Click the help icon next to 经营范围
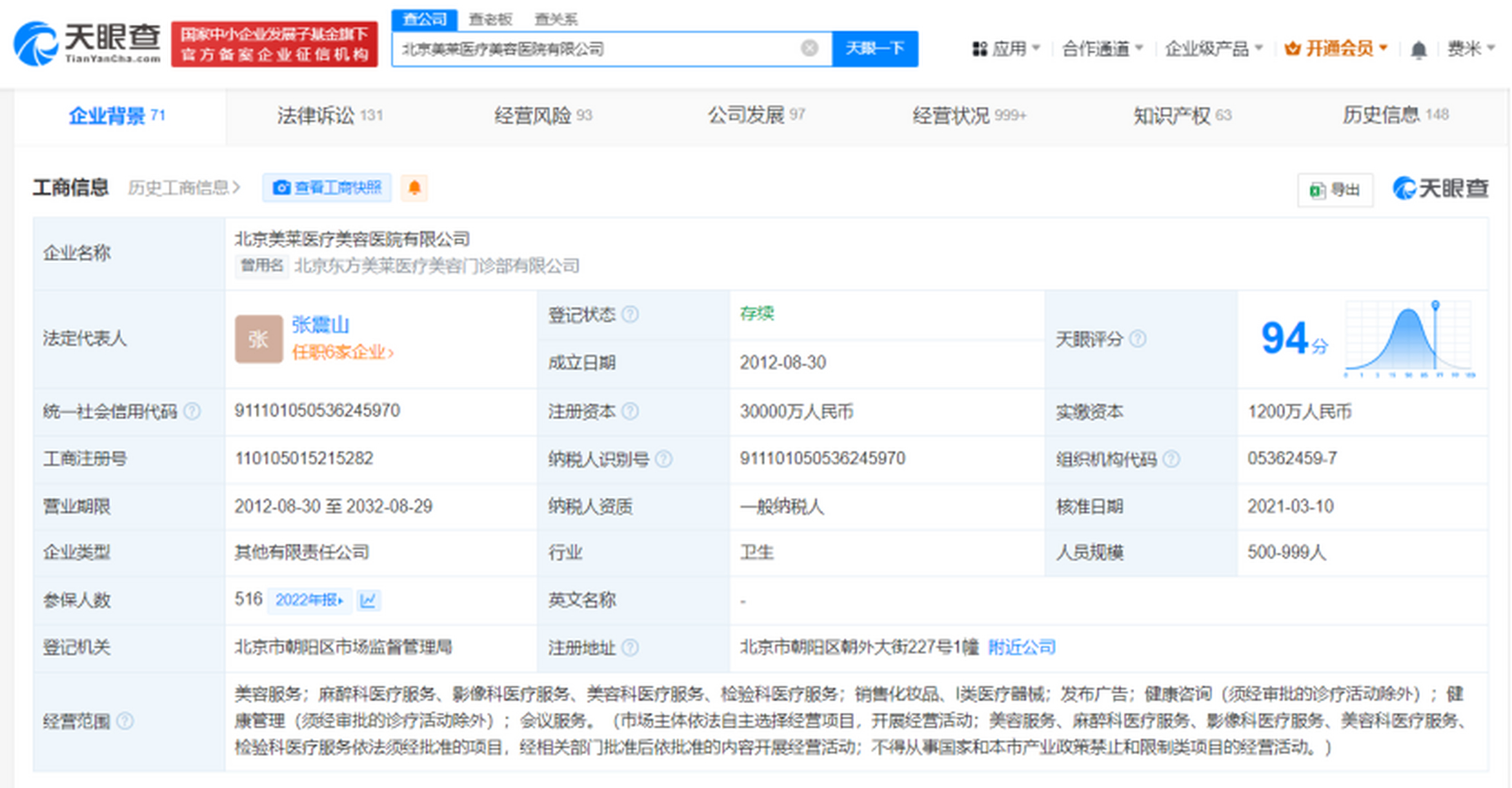This screenshot has height=788, width=1512. 125,720
